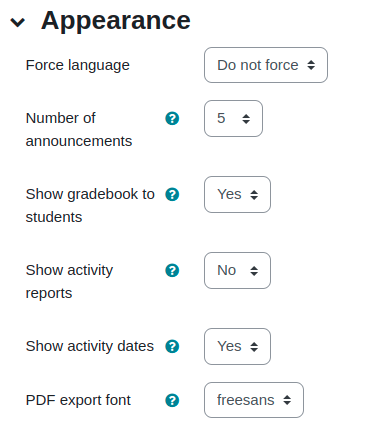Click the arrows on Do not force selector
This screenshot has width=384, height=427.
tap(311, 65)
